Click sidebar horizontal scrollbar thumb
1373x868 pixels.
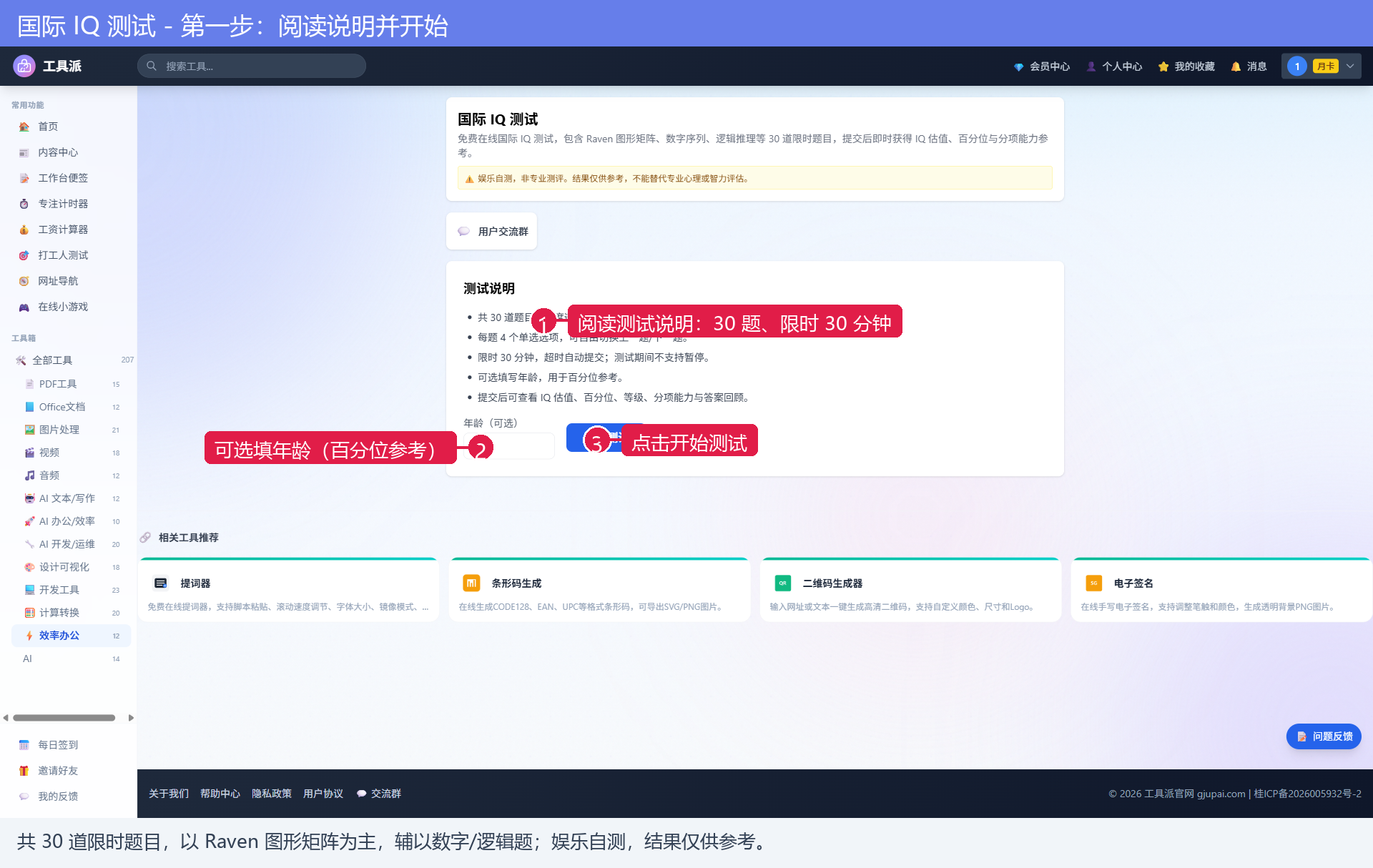(x=64, y=718)
